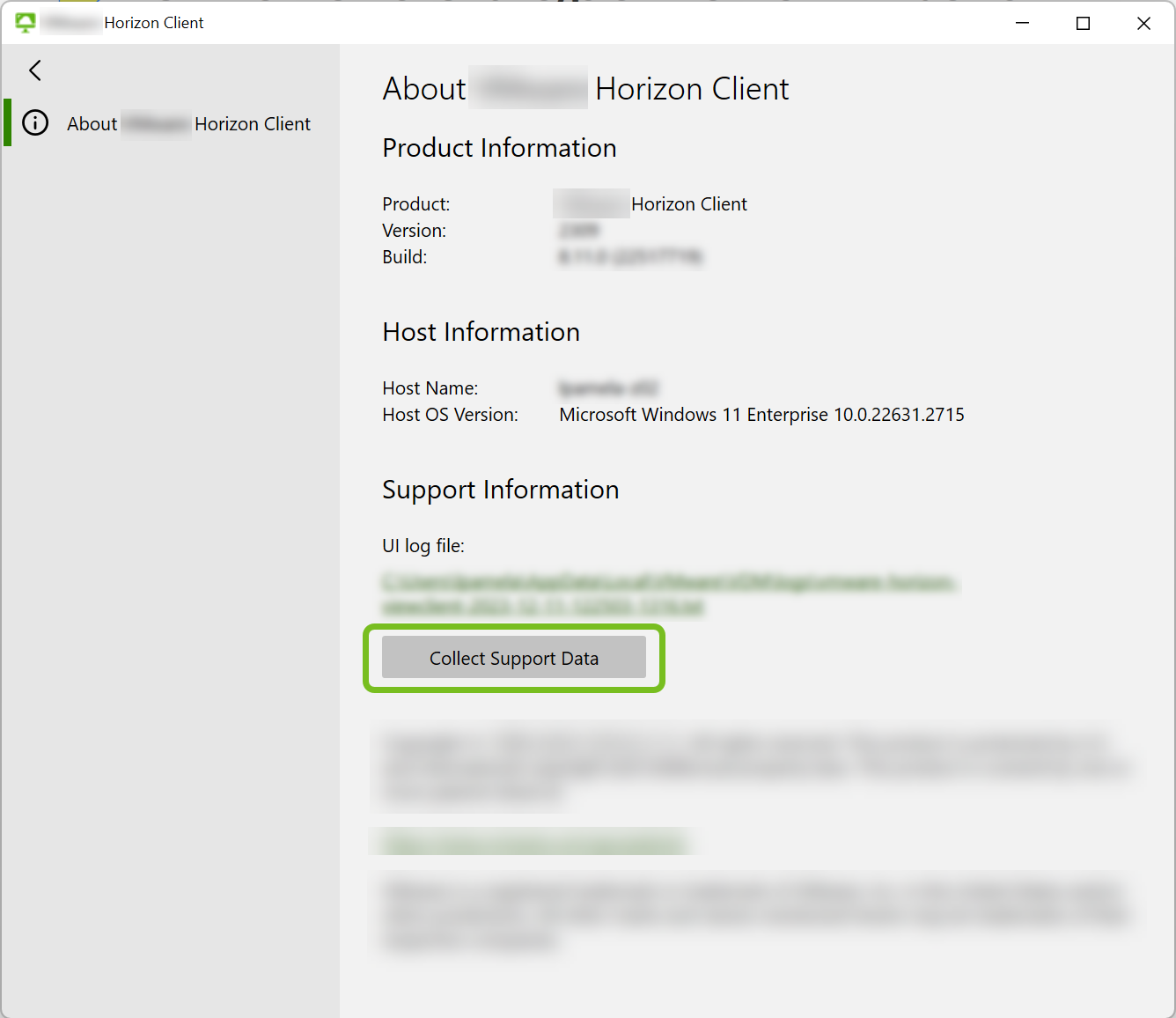The height and width of the screenshot is (1018, 1176).
Task: Click the Host Information heading
Action: pyautogui.click(x=481, y=332)
